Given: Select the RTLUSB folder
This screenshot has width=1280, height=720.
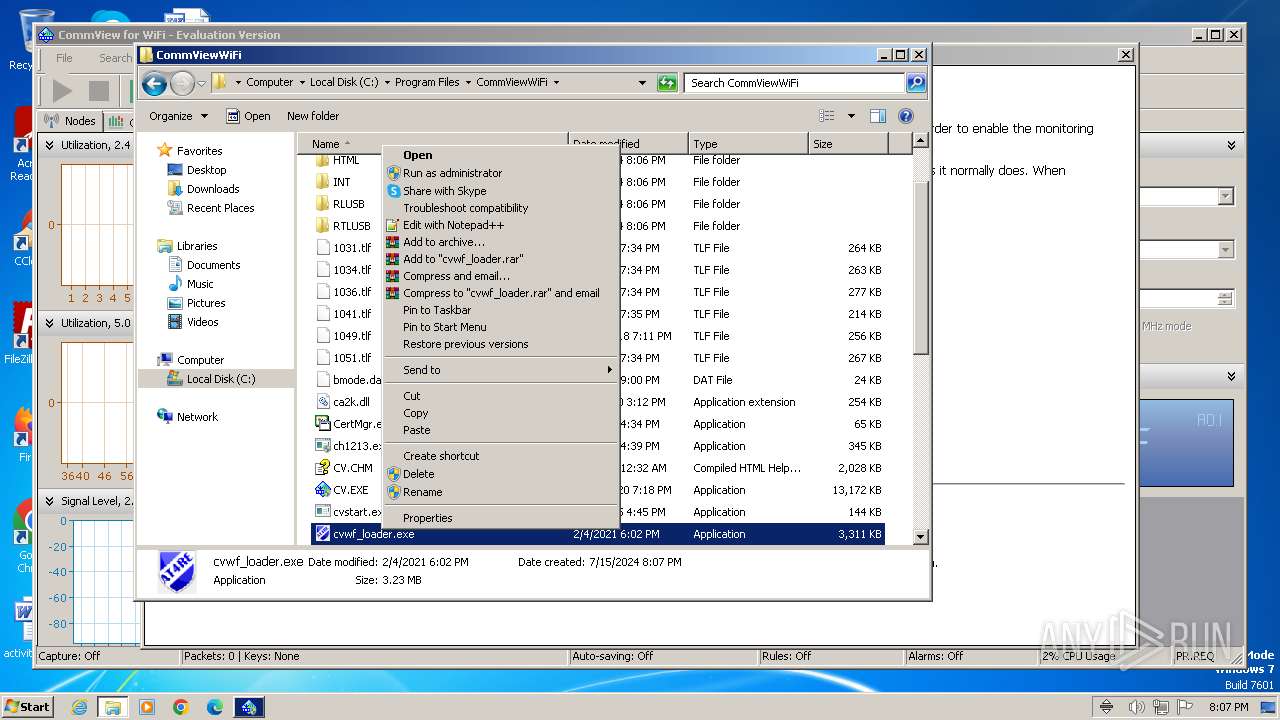Looking at the screenshot, I should [x=351, y=226].
